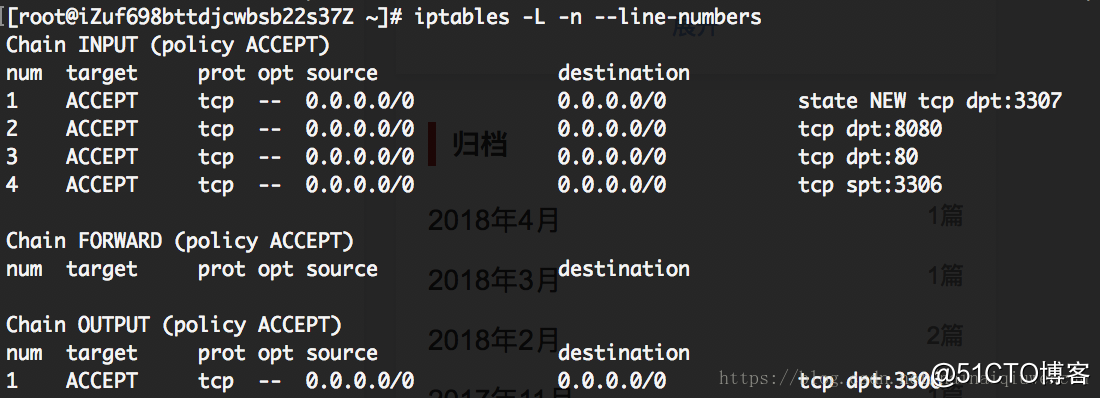Click rule number "1" in the INPUT chain
This screenshot has height=398, width=1100.
[x=12, y=101]
